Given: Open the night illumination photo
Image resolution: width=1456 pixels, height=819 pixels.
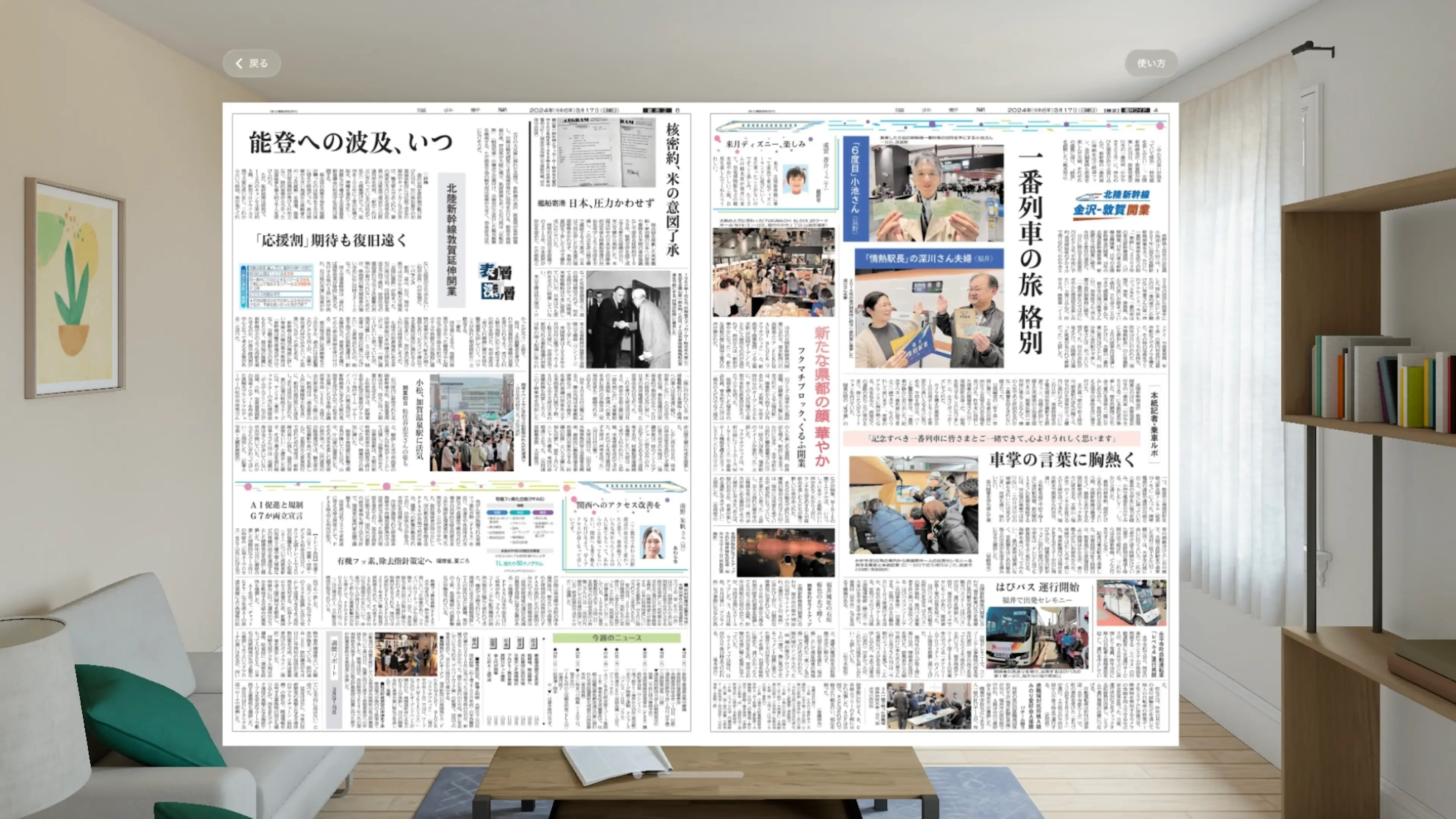Looking at the screenshot, I should coord(785,553).
